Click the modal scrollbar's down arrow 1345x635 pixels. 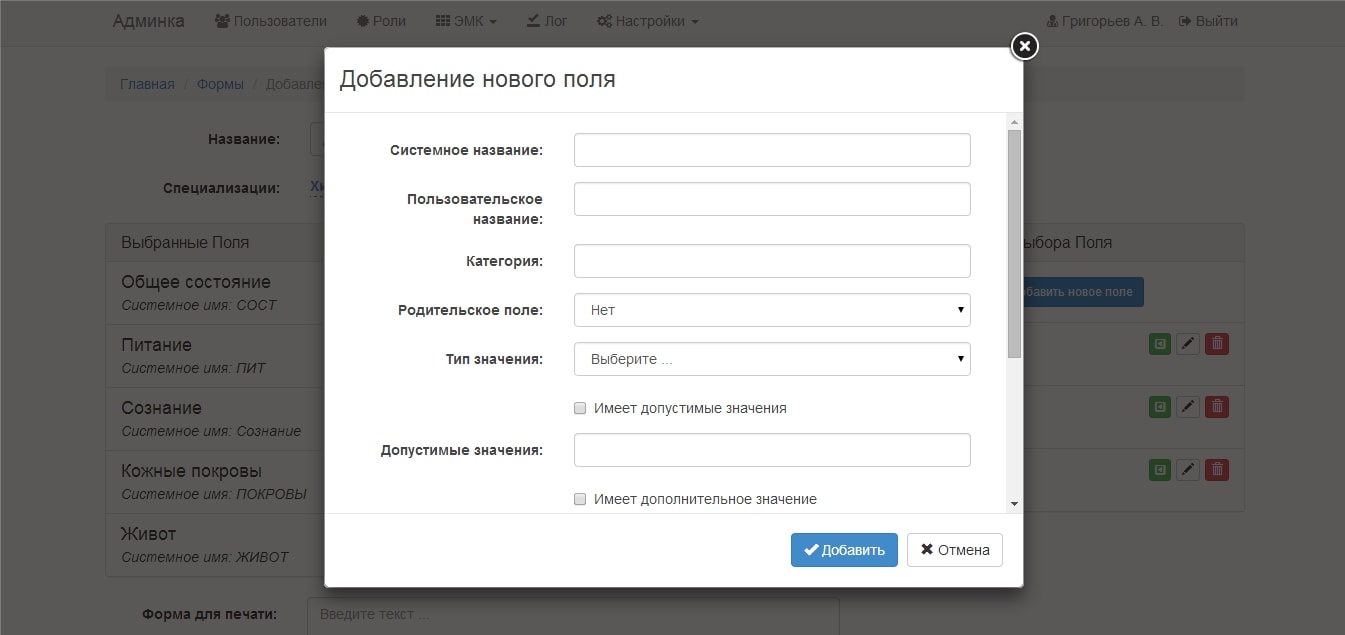pos(1014,504)
